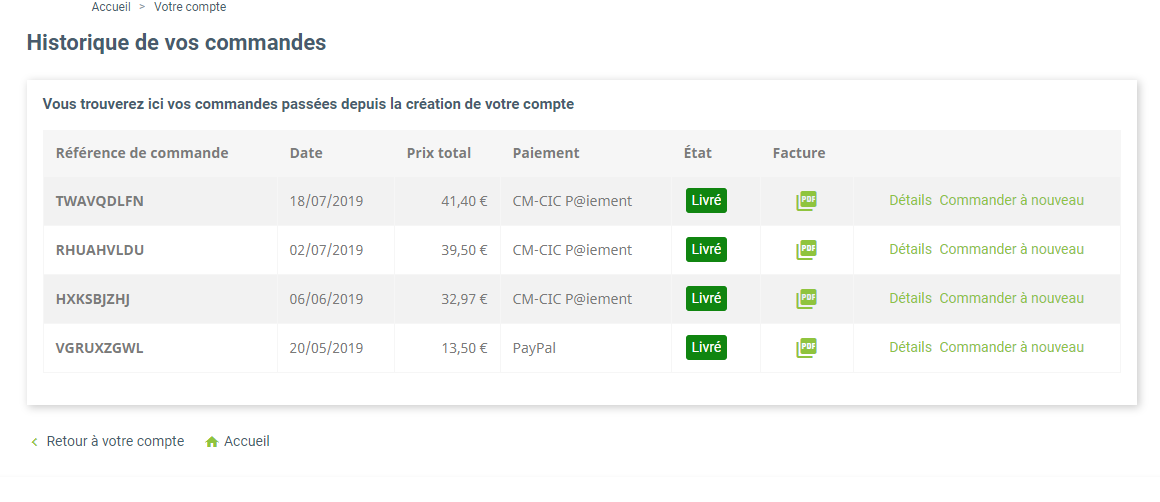1160x502 pixels.
Task: Click the home icon next to Accueil
Action: tap(212, 441)
